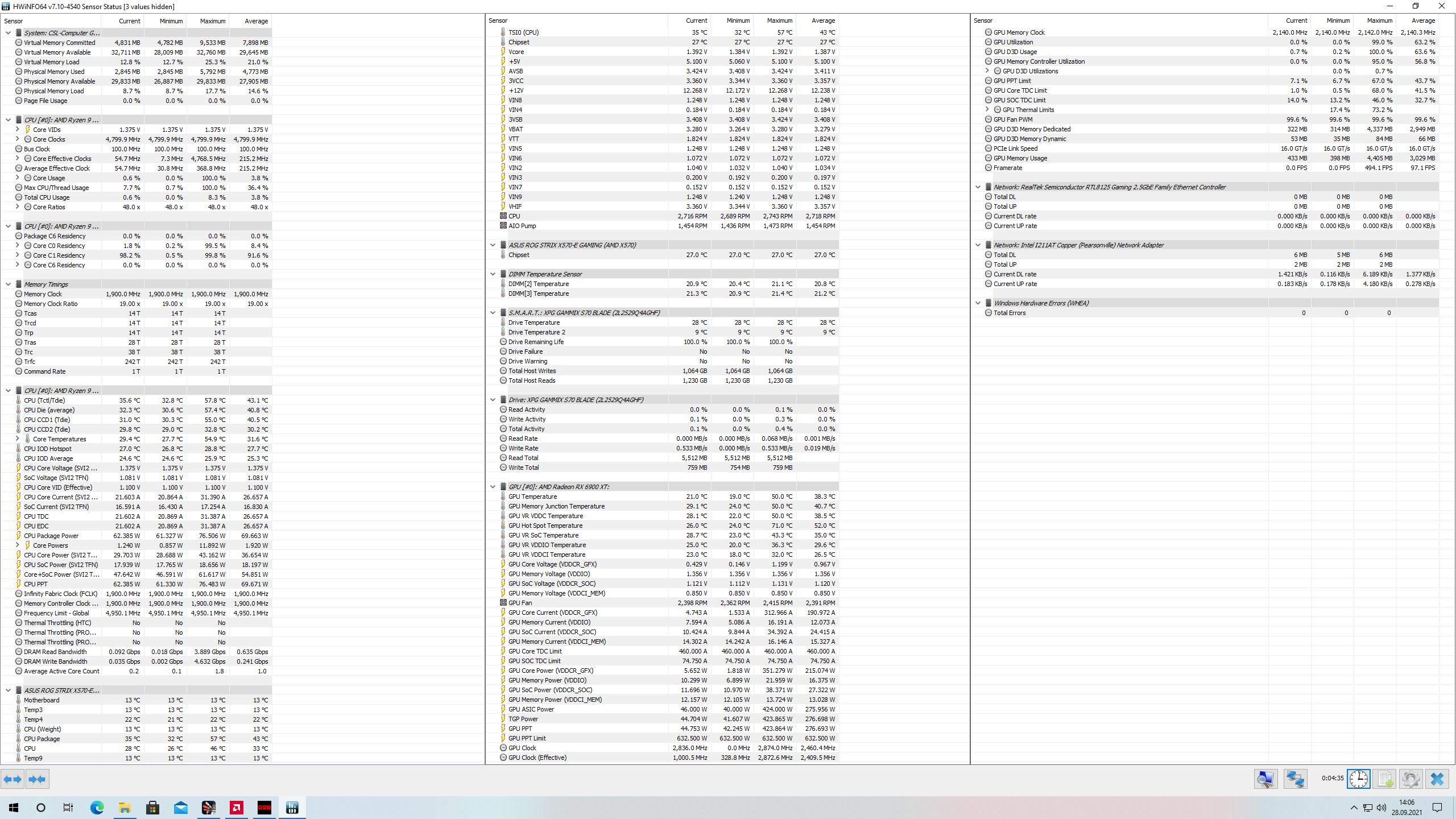Select the Command Rate row
Image resolution: width=1456 pixels, height=819 pixels.
point(136,371)
